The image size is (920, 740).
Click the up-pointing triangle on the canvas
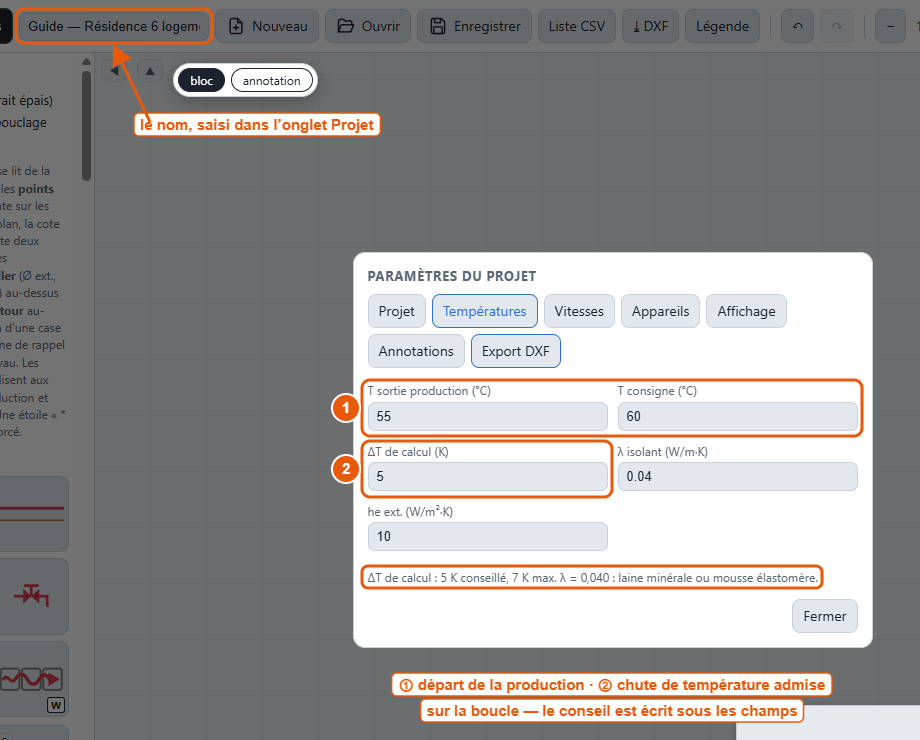(150, 71)
